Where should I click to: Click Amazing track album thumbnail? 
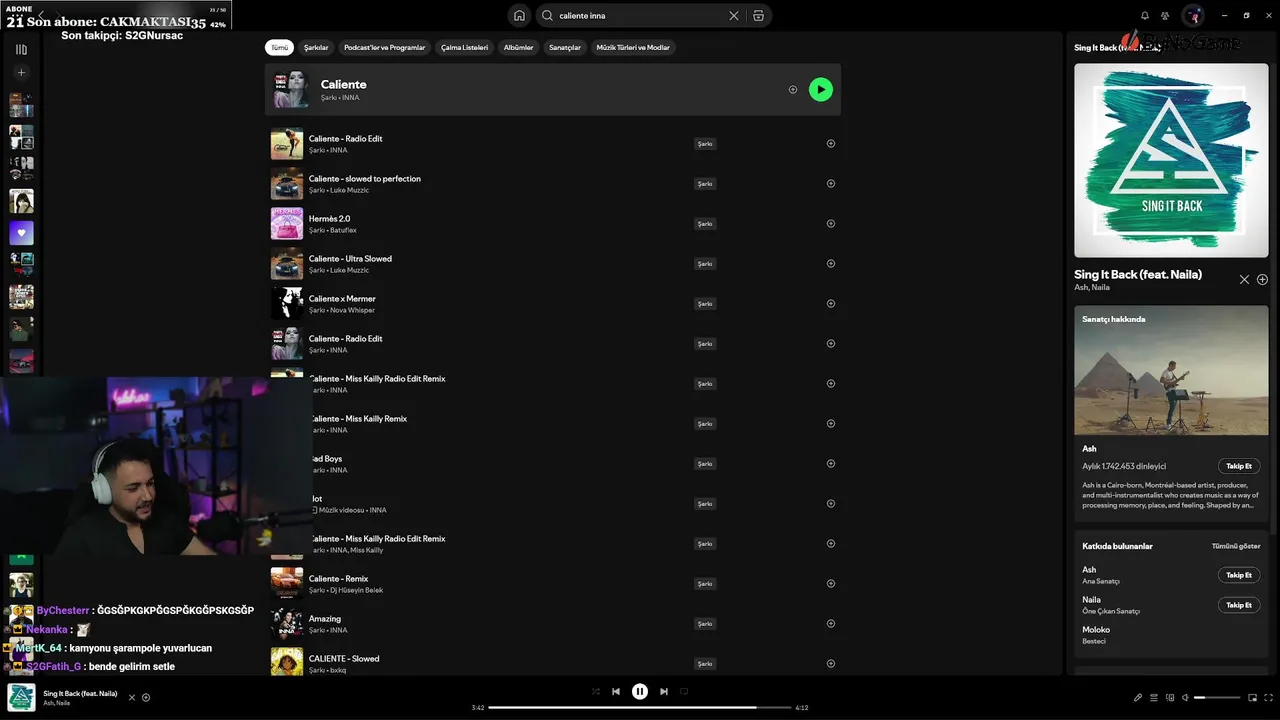click(x=287, y=624)
